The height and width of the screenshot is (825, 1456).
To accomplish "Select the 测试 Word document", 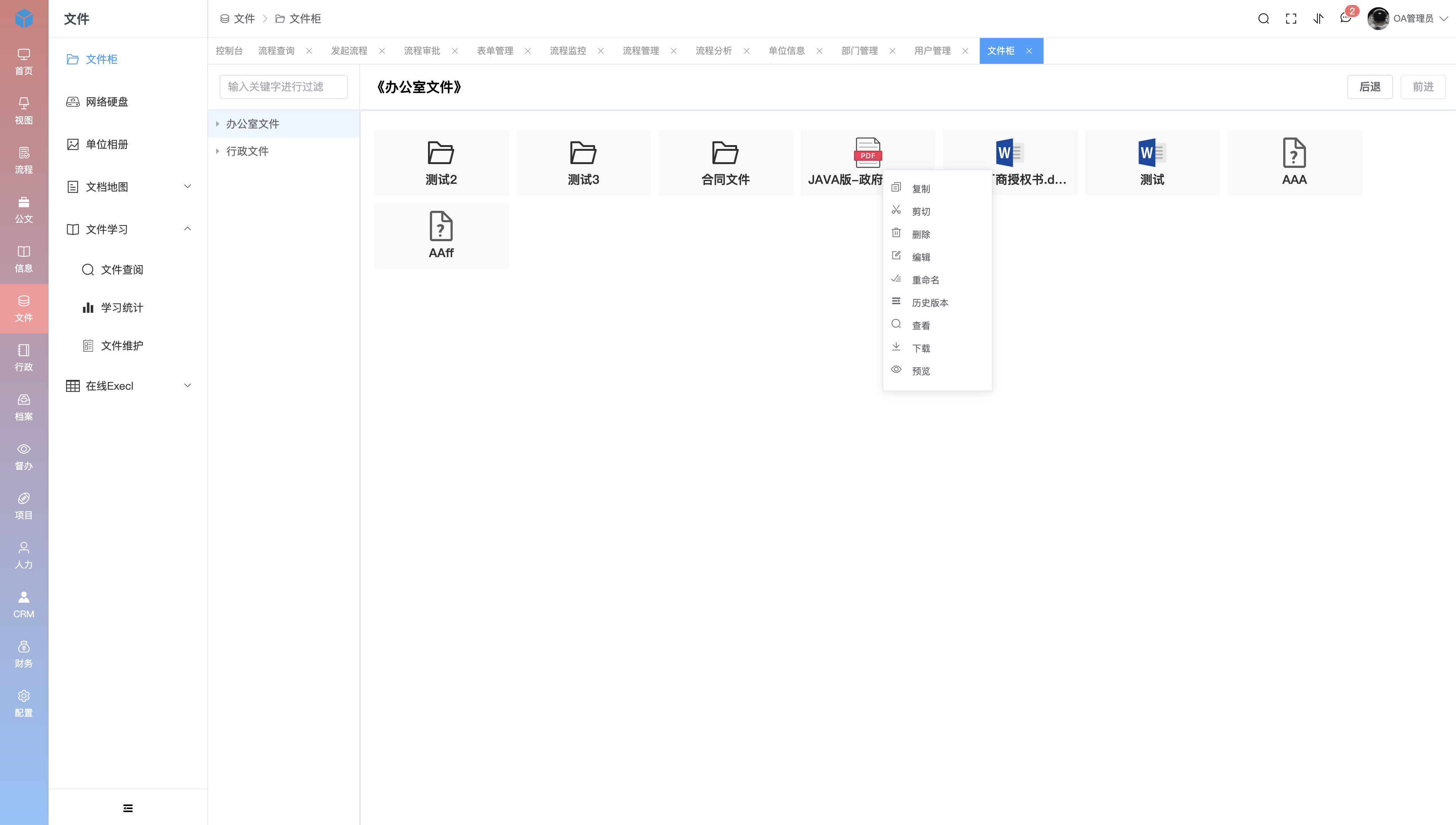I will (x=1152, y=163).
